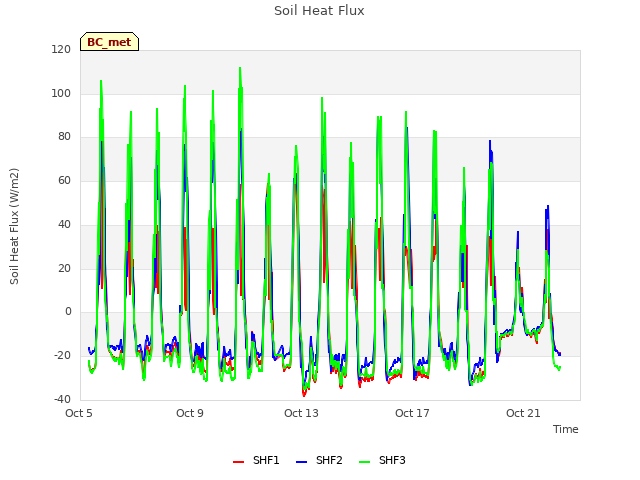The image size is (640, 480).
Task: Click the Soil Heat Flux (W/m2) axis title
Action: (x=14, y=226)
